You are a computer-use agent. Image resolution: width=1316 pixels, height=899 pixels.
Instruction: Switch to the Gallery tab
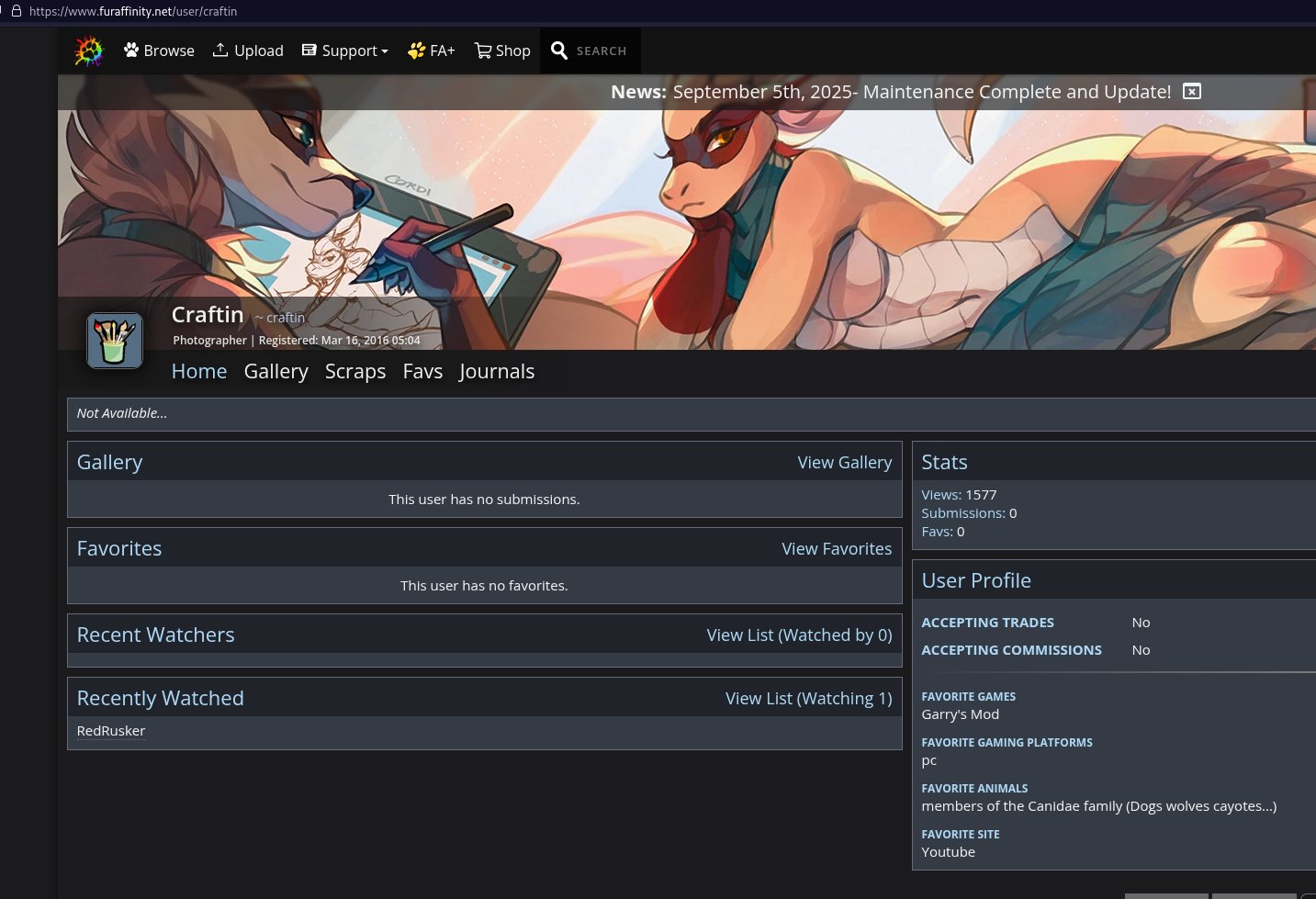pyautogui.click(x=276, y=371)
